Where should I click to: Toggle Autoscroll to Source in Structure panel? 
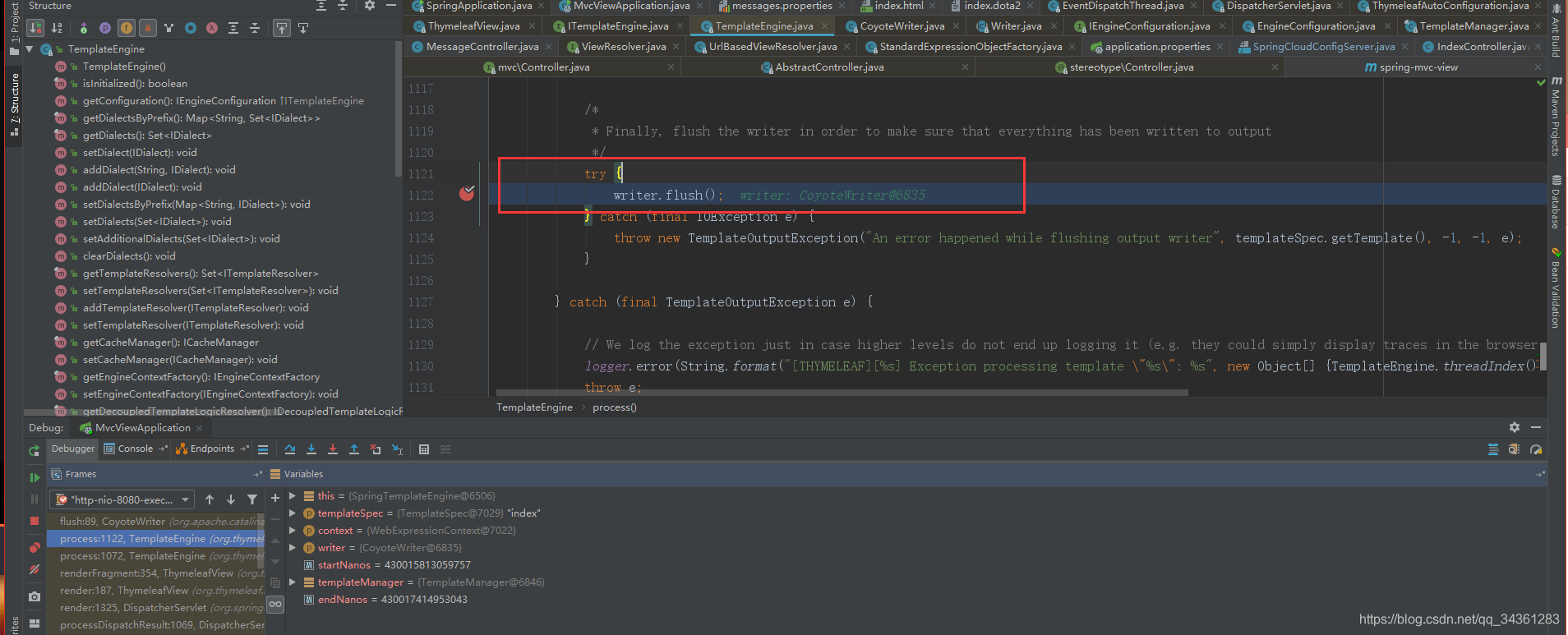click(282, 28)
